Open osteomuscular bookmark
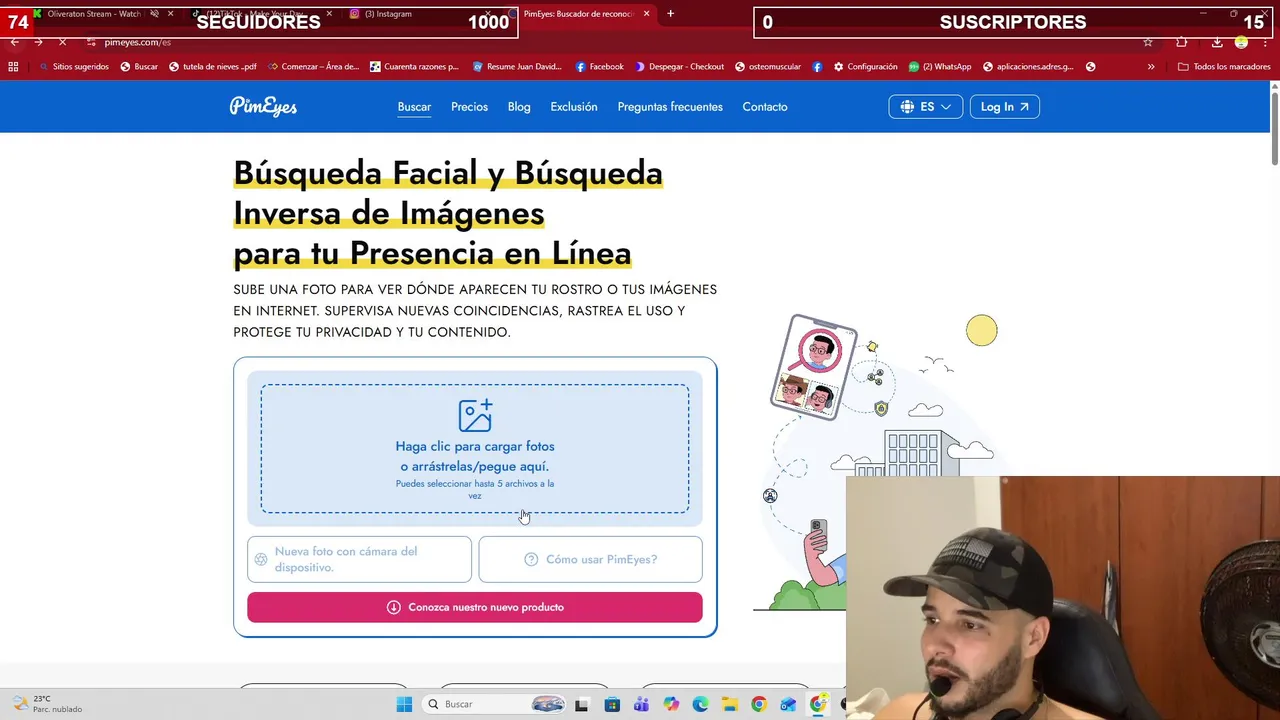The height and width of the screenshot is (720, 1280). [768, 67]
